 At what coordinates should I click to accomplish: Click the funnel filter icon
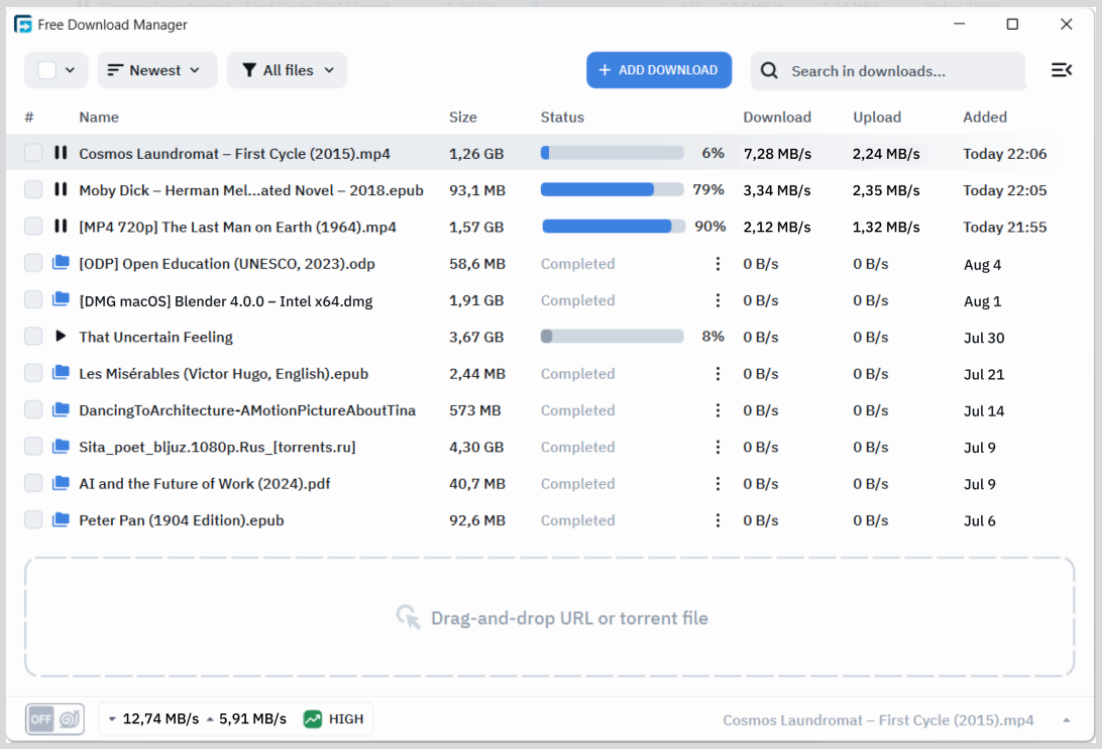pos(249,70)
